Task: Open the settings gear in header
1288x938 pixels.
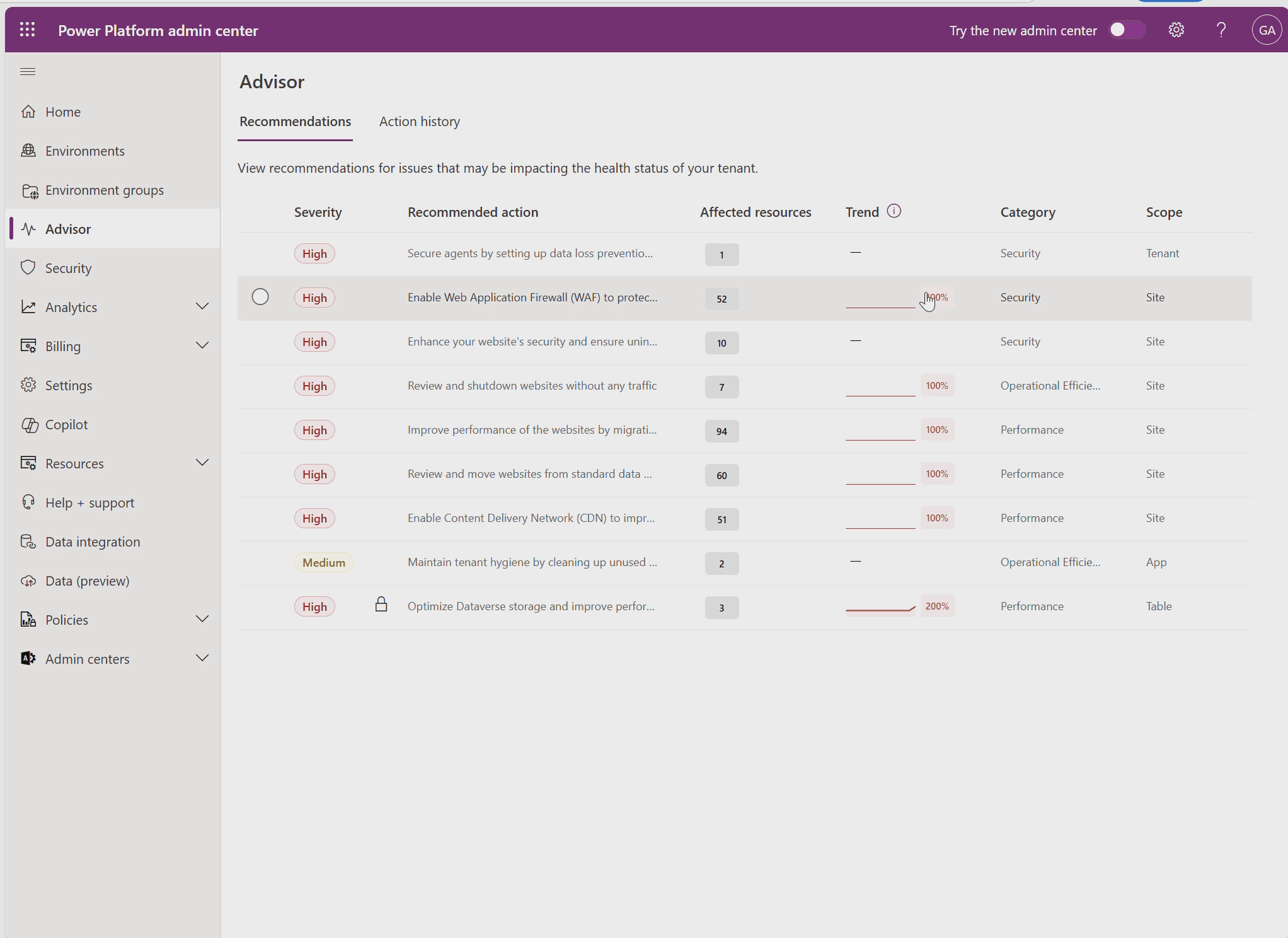Action: (x=1176, y=30)
